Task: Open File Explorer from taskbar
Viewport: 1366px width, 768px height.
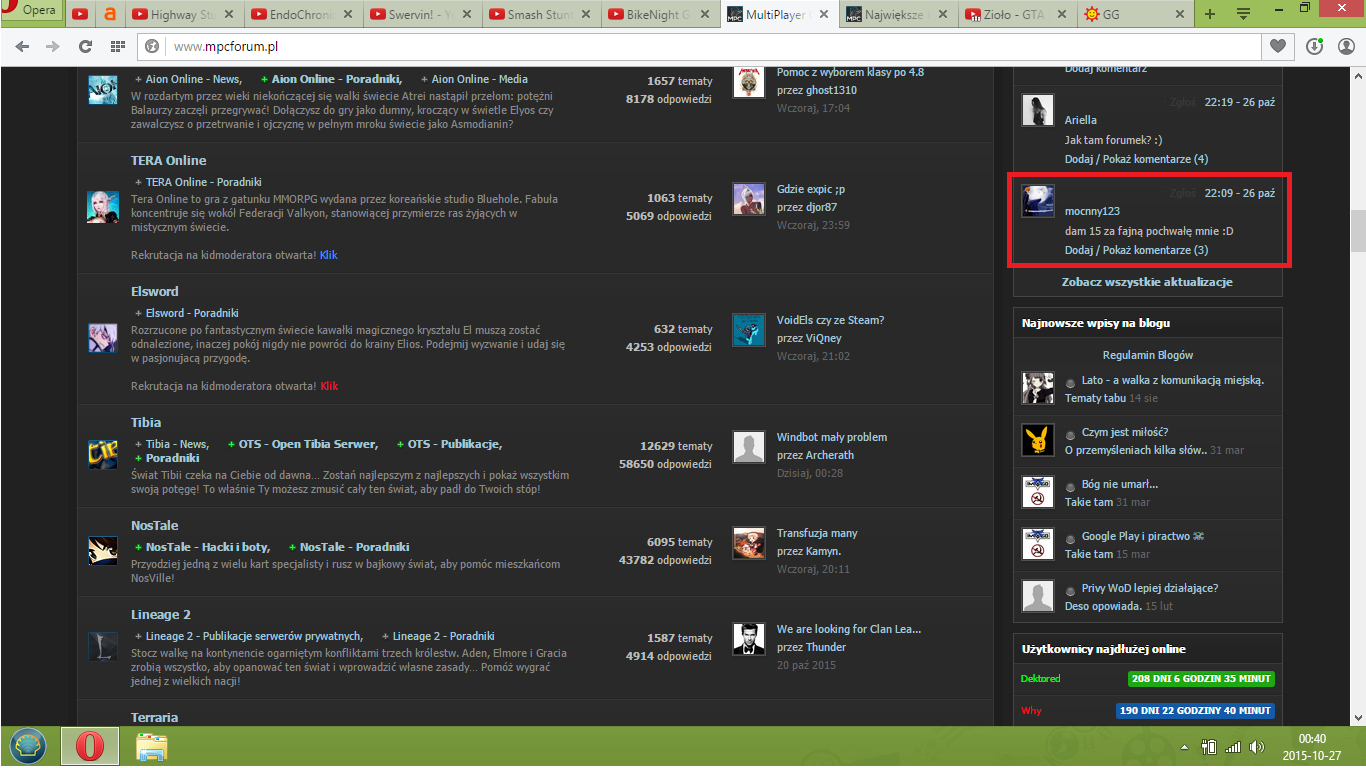Action: (x=151, y=747)
